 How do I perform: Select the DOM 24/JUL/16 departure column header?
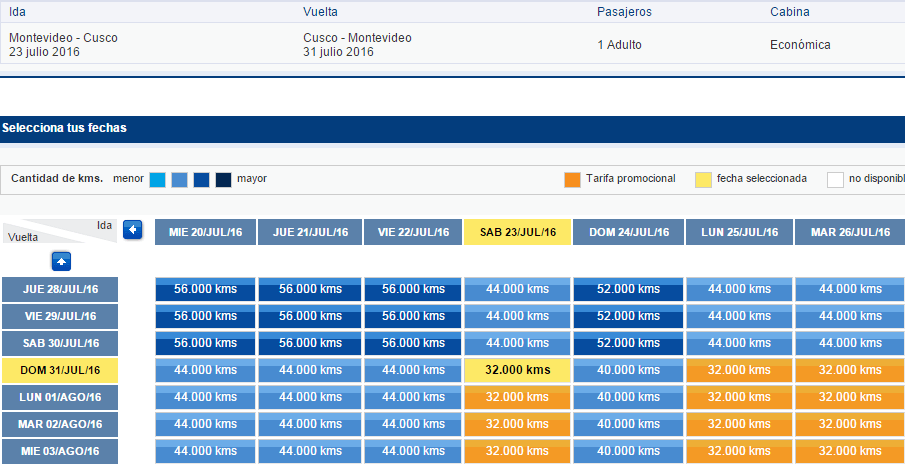[x=629, y=232]
